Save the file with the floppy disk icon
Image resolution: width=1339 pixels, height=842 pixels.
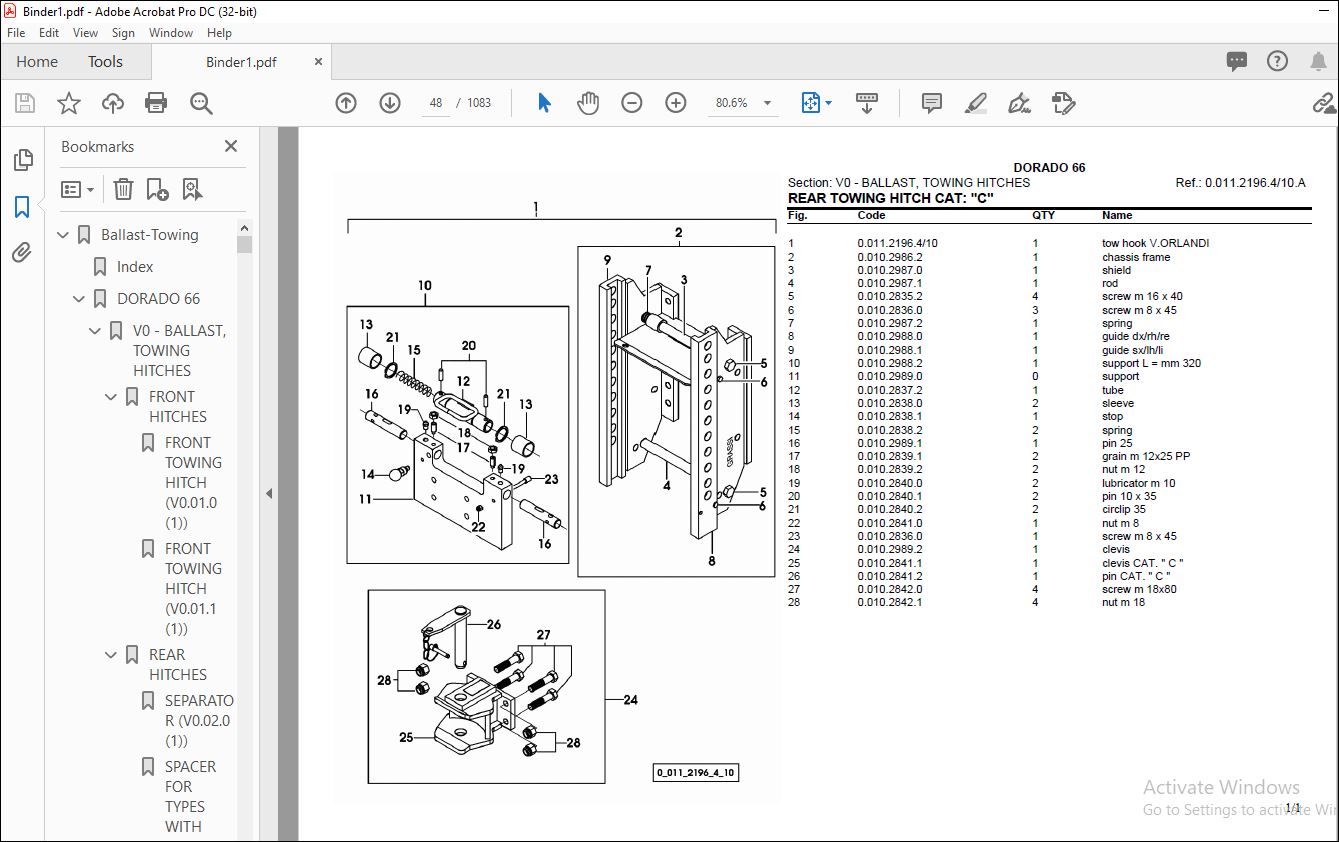click(x=25, y=103)
